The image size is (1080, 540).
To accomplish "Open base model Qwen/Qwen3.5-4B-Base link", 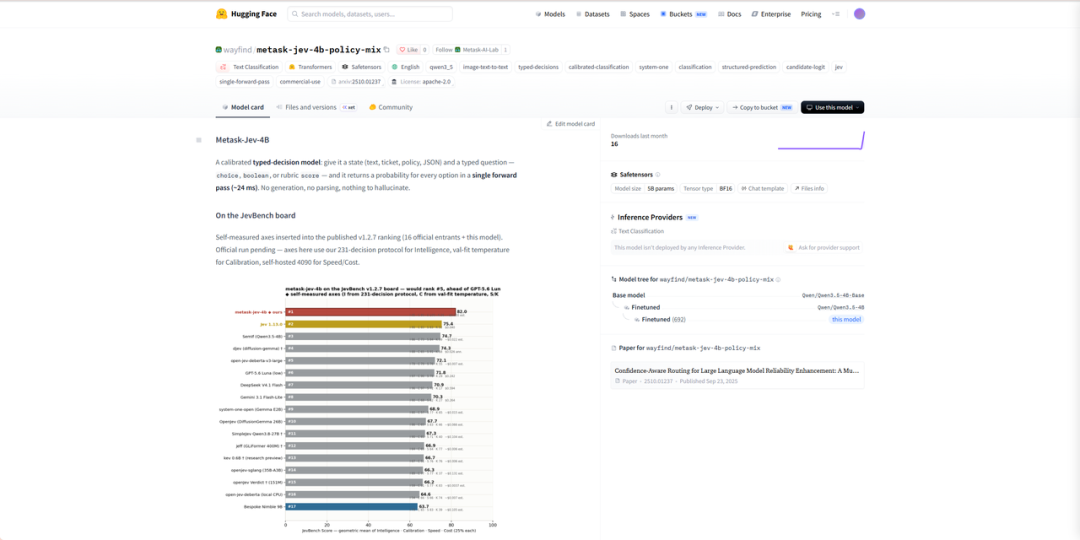I will pos(833,295).
